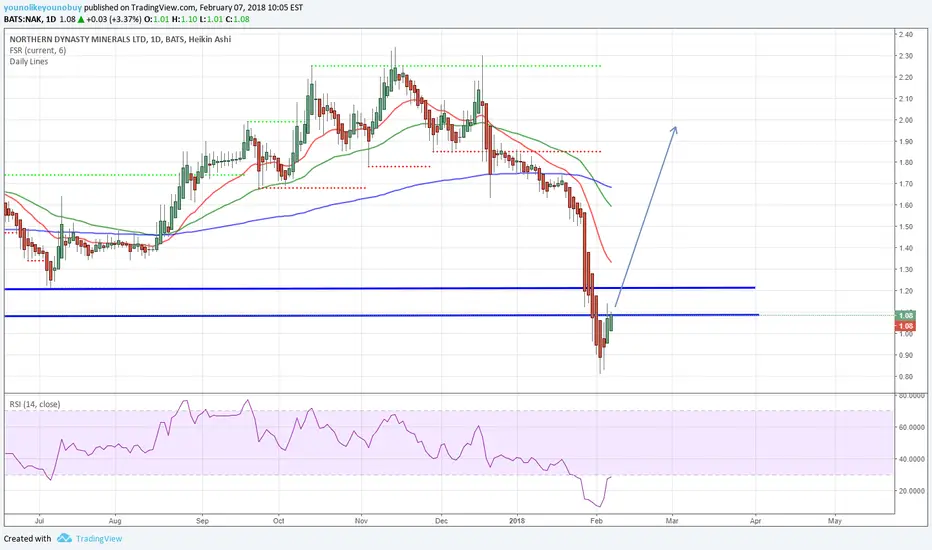Click the 'Jul' date axis label
The width and height of the screenshot is (932, 550).
coord(40,521)
